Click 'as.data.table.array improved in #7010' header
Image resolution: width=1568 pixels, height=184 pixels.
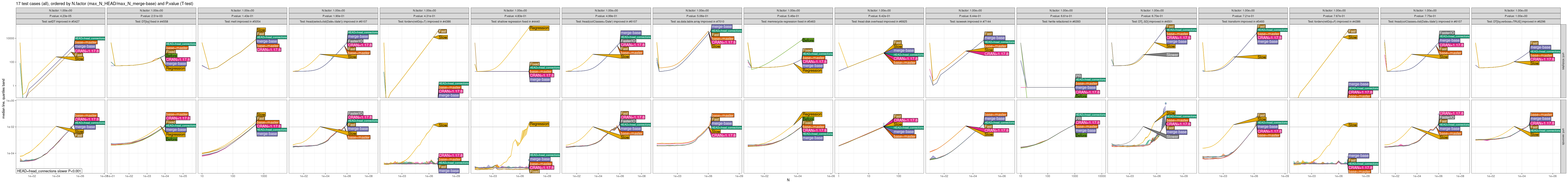pyautogui.click(x=697, y=21)
